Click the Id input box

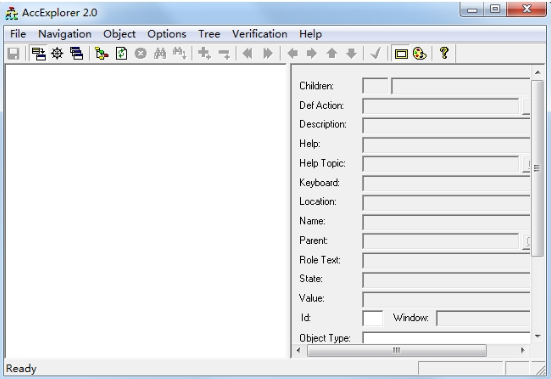[x=372, y=318]
